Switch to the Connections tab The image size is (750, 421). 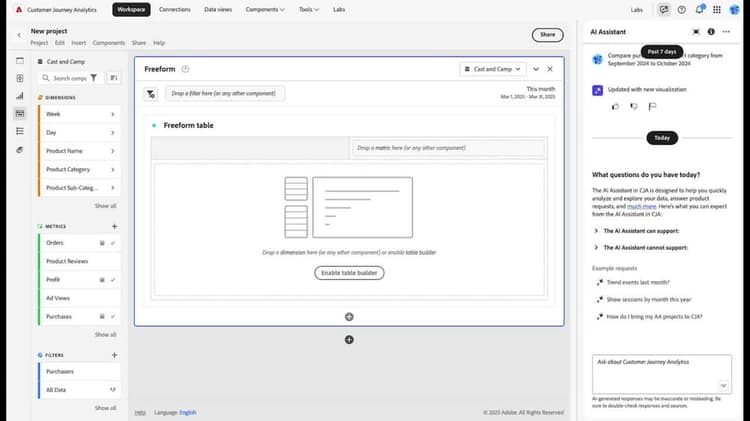click(x=175, y=10)
